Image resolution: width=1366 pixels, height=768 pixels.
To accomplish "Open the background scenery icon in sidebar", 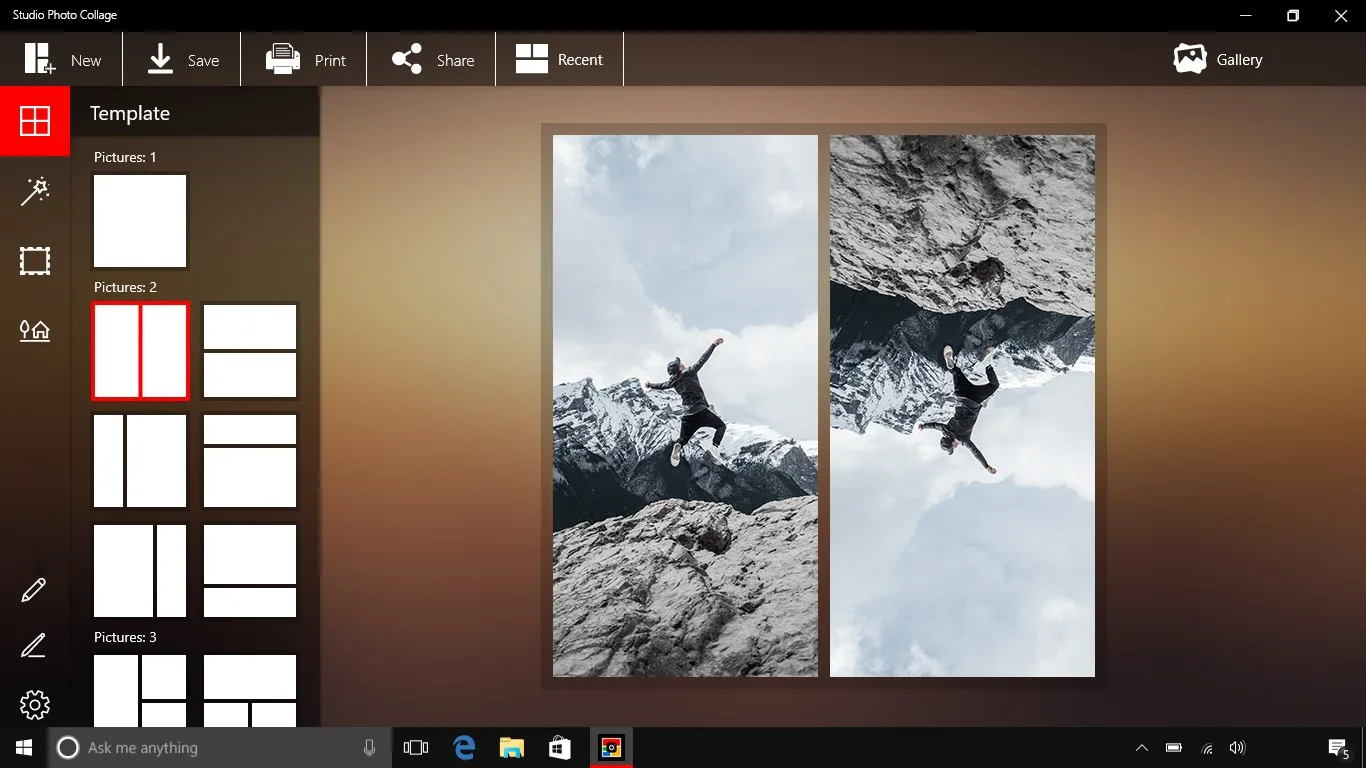I will coord(35,330).
